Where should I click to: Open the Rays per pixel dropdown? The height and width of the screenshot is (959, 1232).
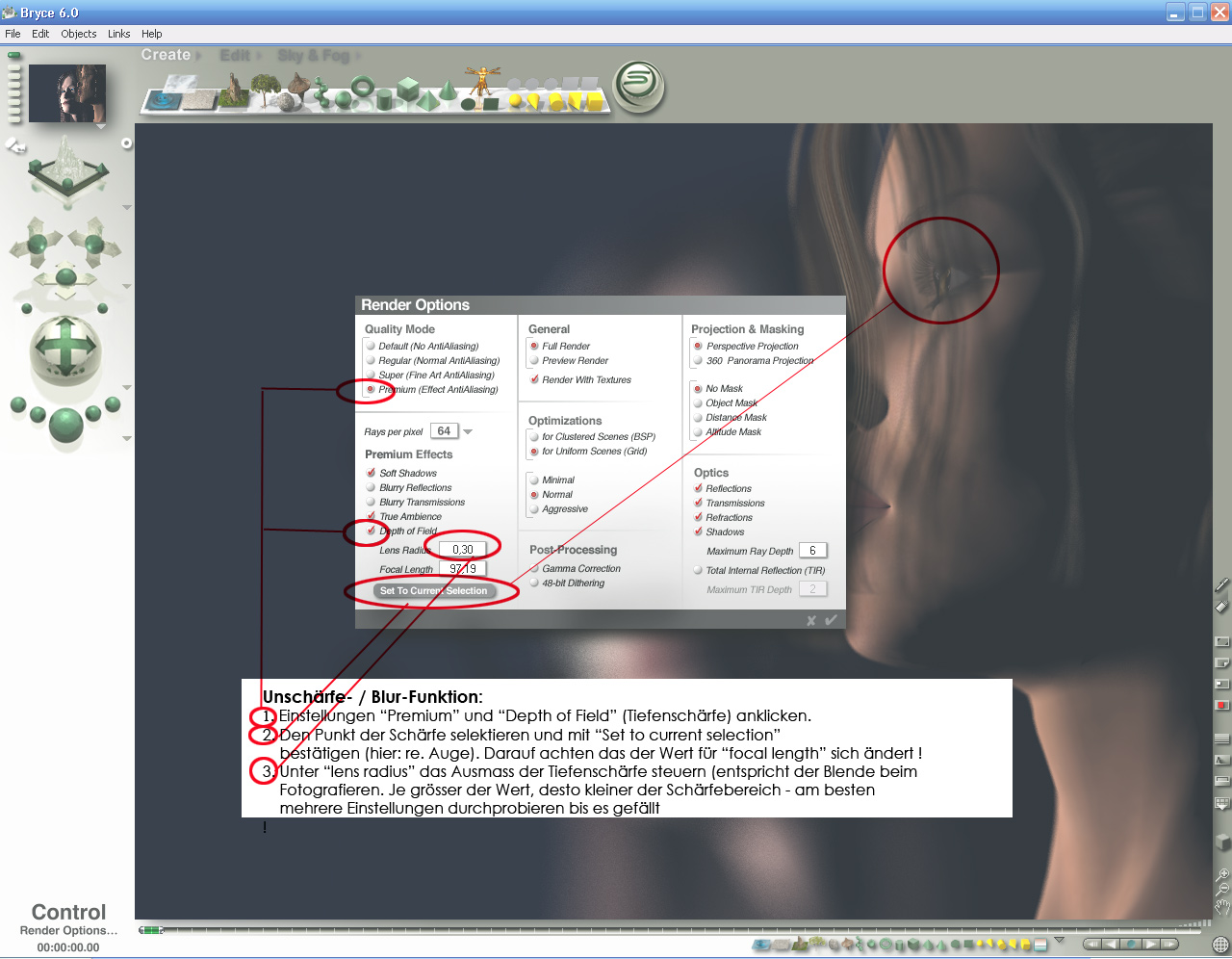tap(468, 431)
